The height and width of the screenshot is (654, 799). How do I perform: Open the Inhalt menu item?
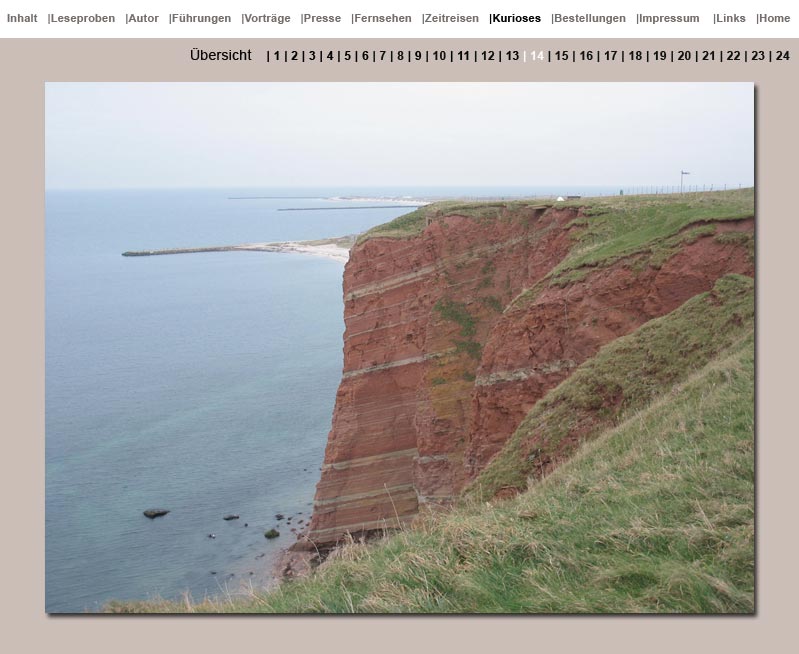point(22,18)
